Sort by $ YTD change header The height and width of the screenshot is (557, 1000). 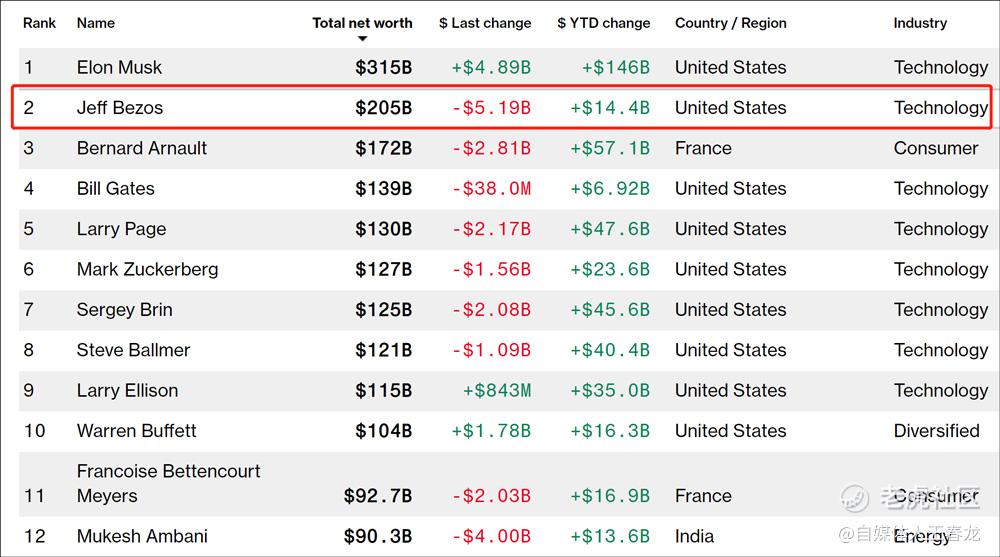pos(603,22)
